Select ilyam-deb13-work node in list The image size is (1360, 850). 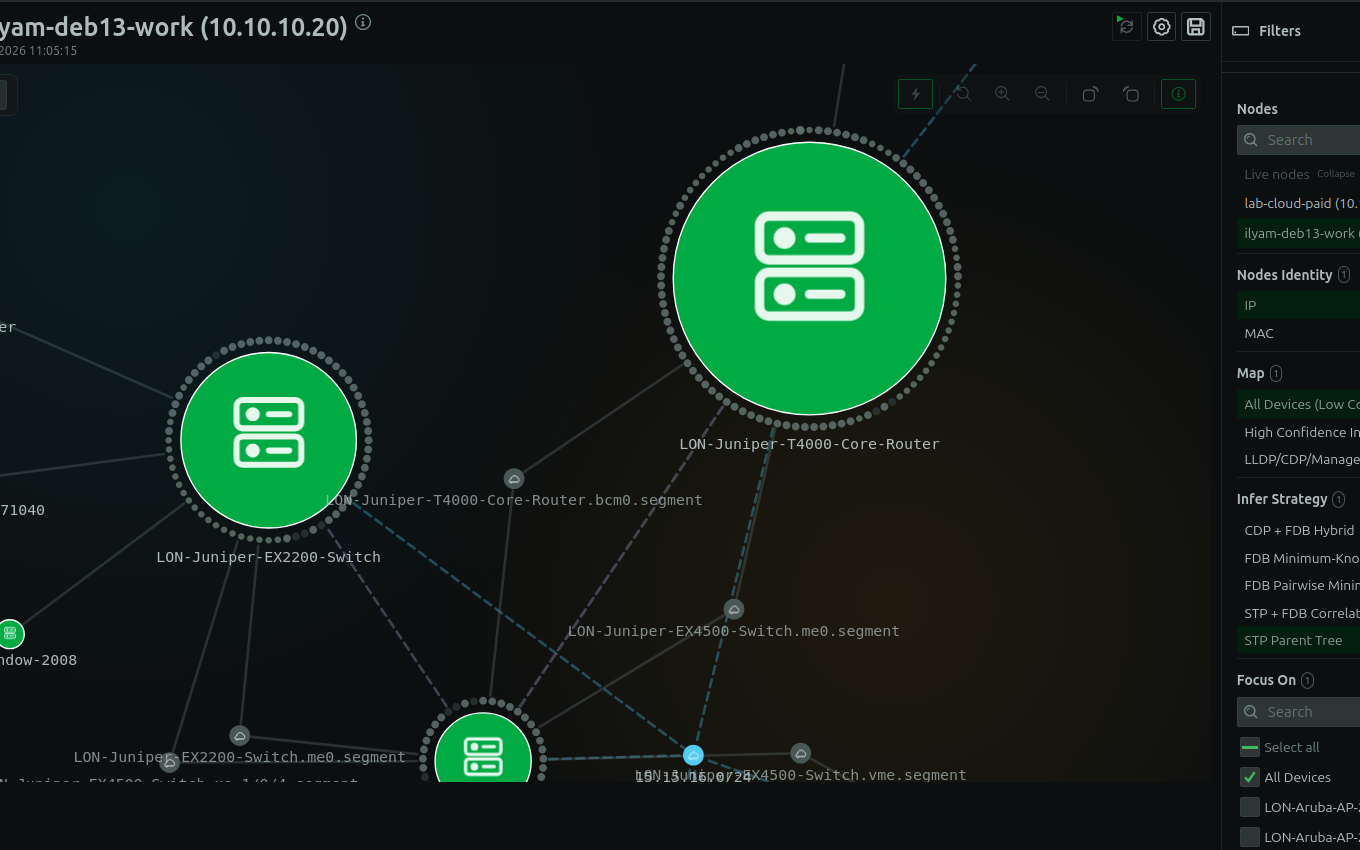pyautogui.click(x=1298, y=233)
